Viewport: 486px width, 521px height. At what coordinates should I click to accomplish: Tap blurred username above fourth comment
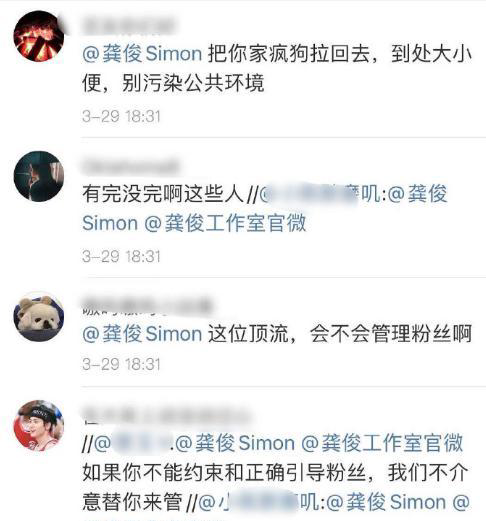(x=165, y=416)
